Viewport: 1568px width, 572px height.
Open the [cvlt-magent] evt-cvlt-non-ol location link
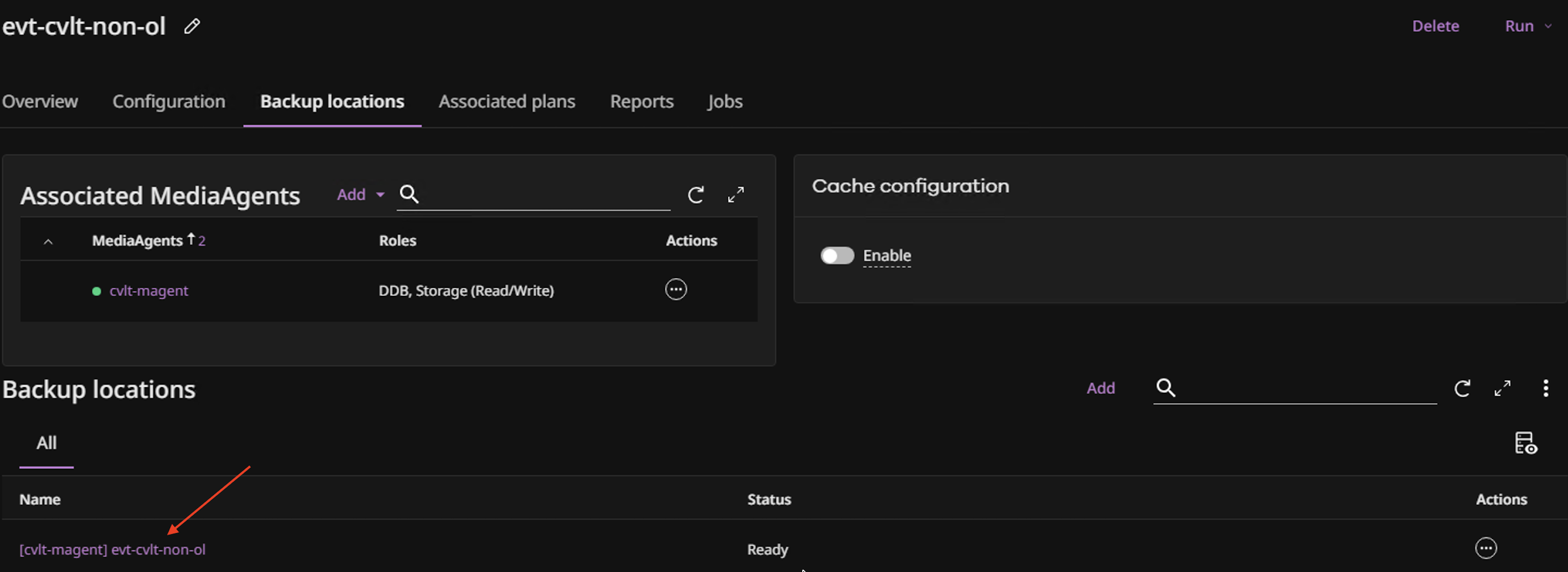coord(112,549)
